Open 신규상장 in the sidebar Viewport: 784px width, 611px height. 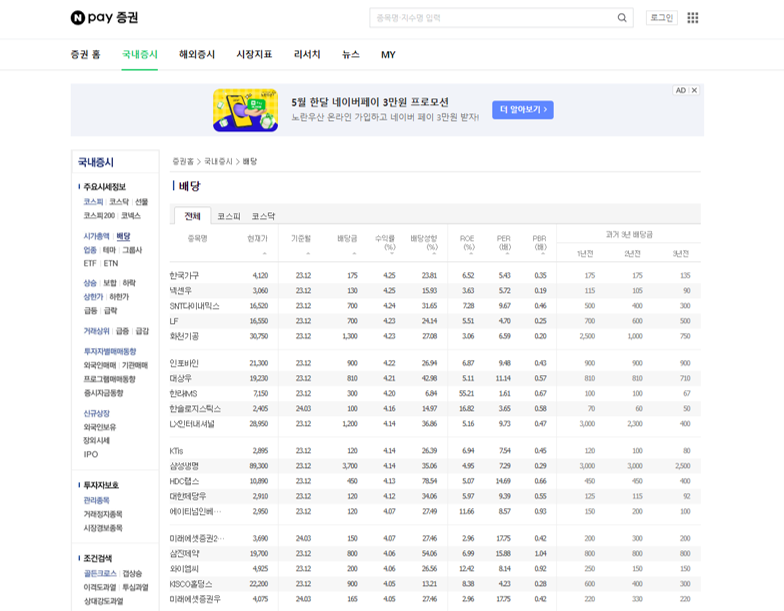96,414
